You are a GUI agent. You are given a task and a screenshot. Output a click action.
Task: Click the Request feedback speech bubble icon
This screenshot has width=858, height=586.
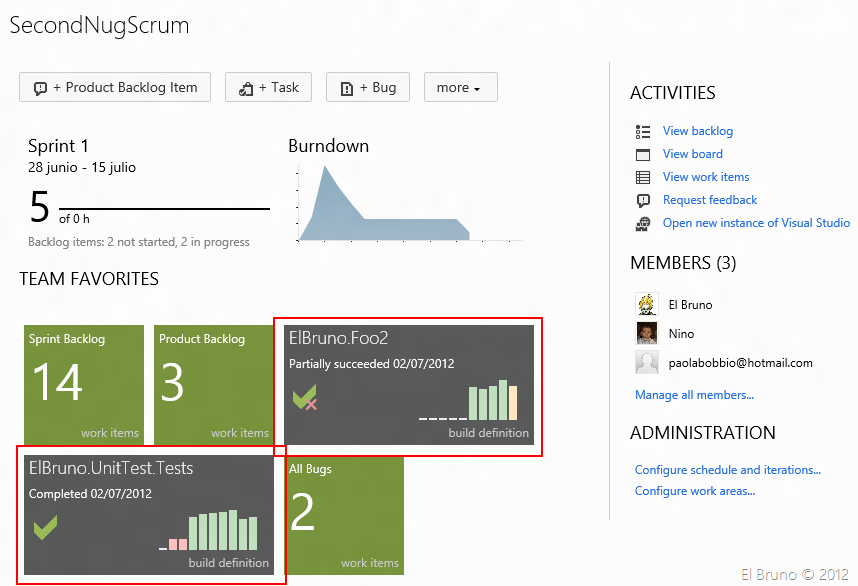(x=643, y=200)
